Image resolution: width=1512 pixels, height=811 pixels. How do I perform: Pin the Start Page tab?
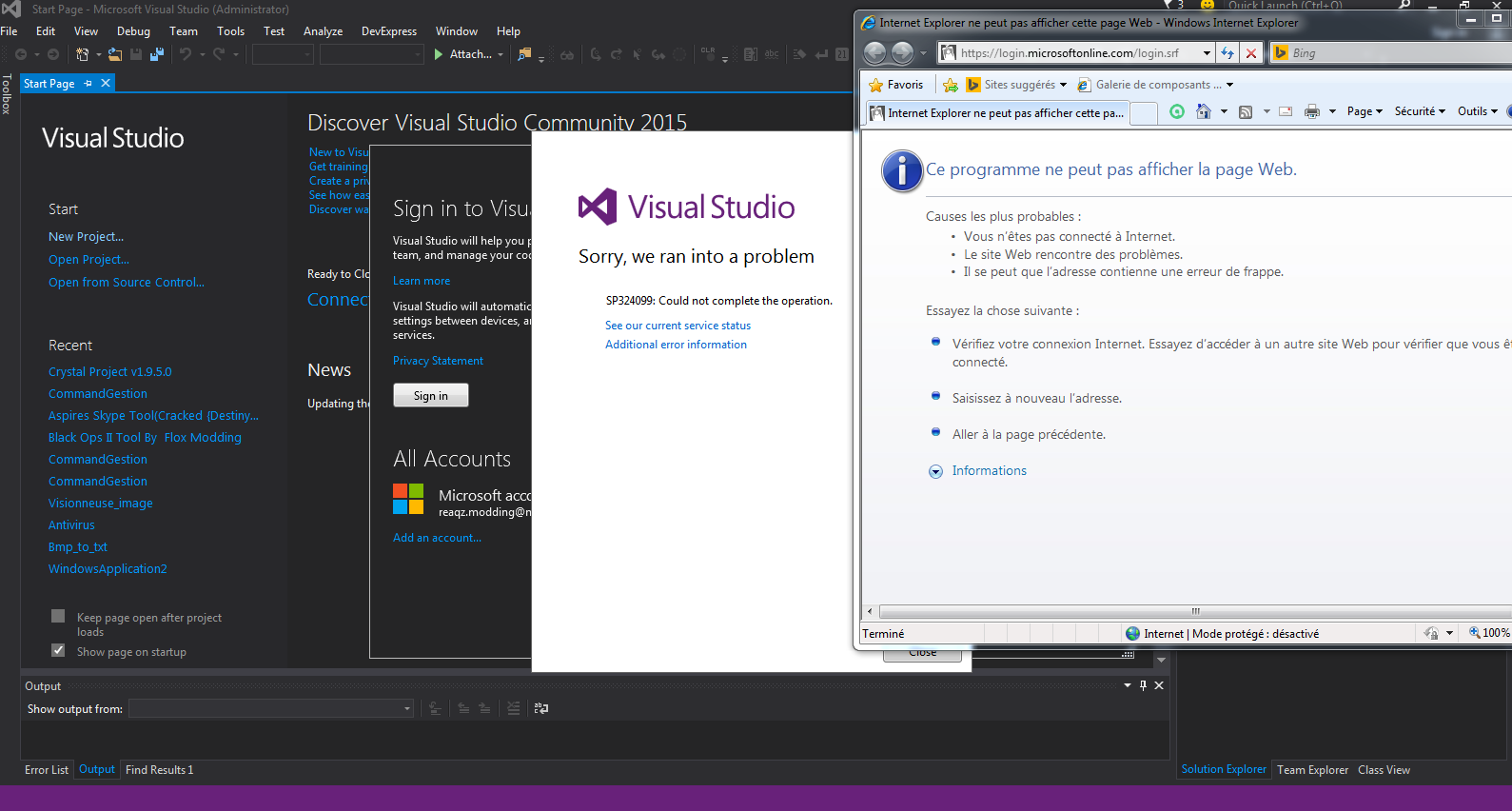click(88, 84)
